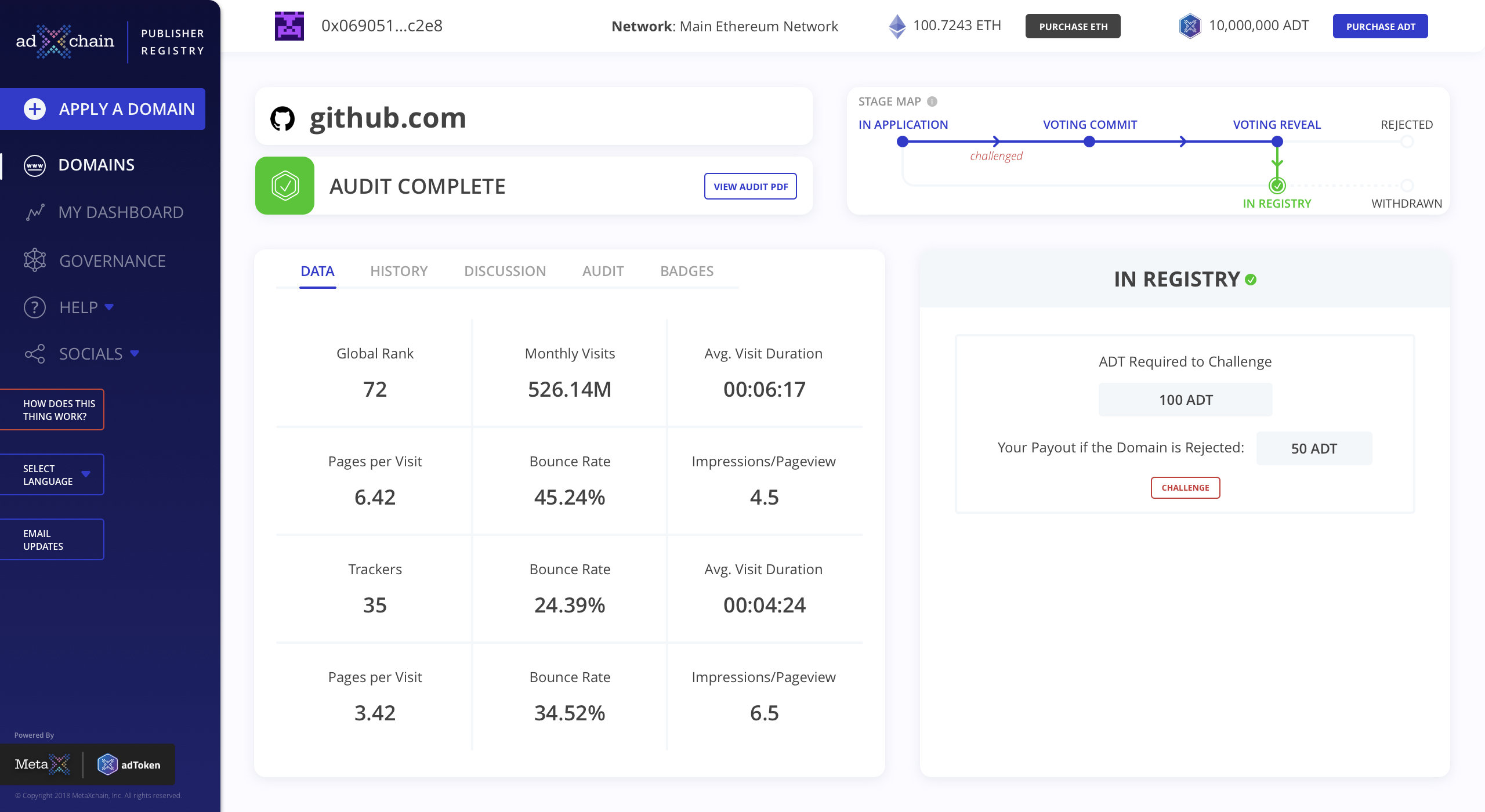
Task: Click the Ethereum diamond icon
Action: [897, 26]
